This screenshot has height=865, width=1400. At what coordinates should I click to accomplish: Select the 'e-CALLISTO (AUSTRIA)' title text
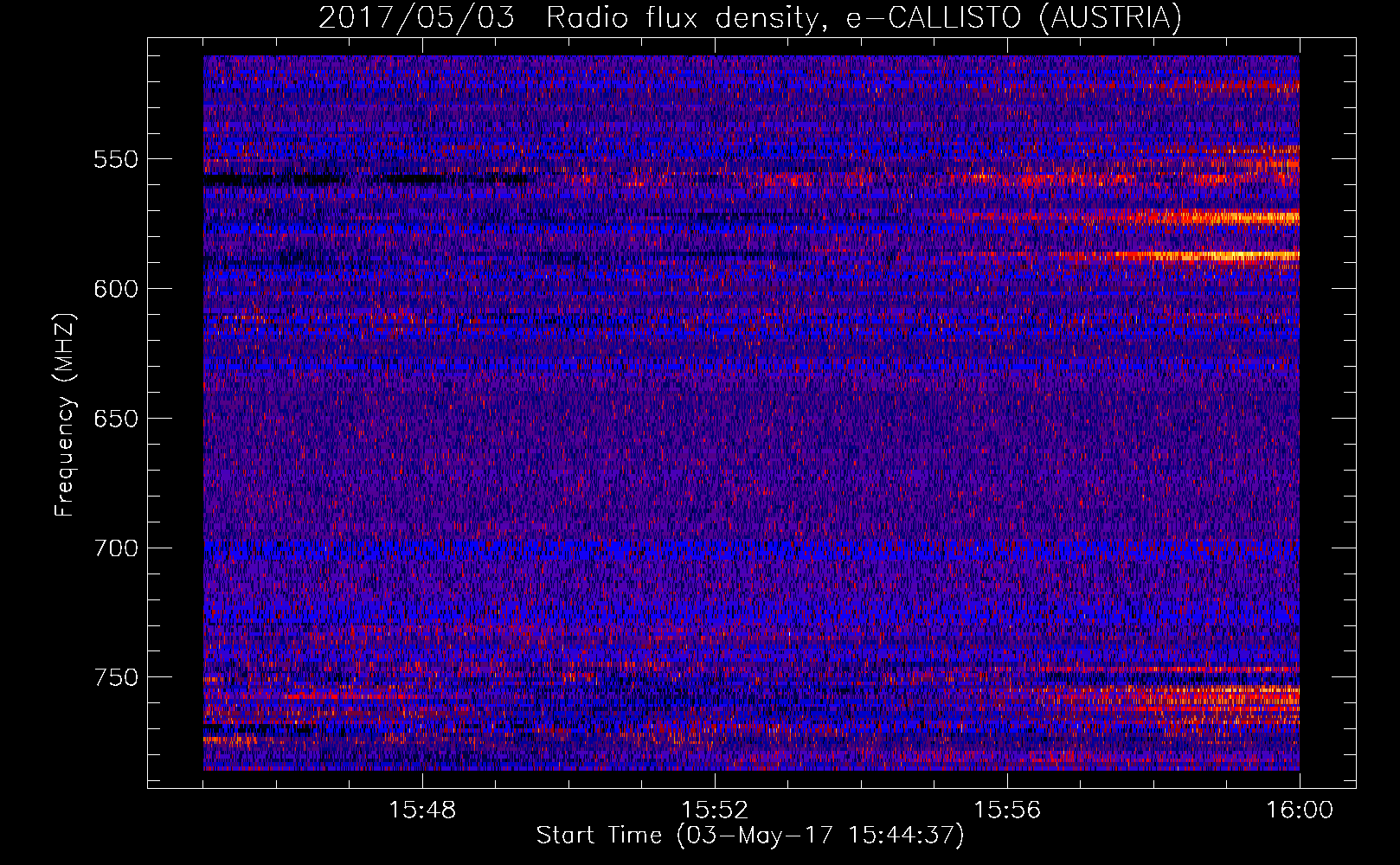[1013, 18]
